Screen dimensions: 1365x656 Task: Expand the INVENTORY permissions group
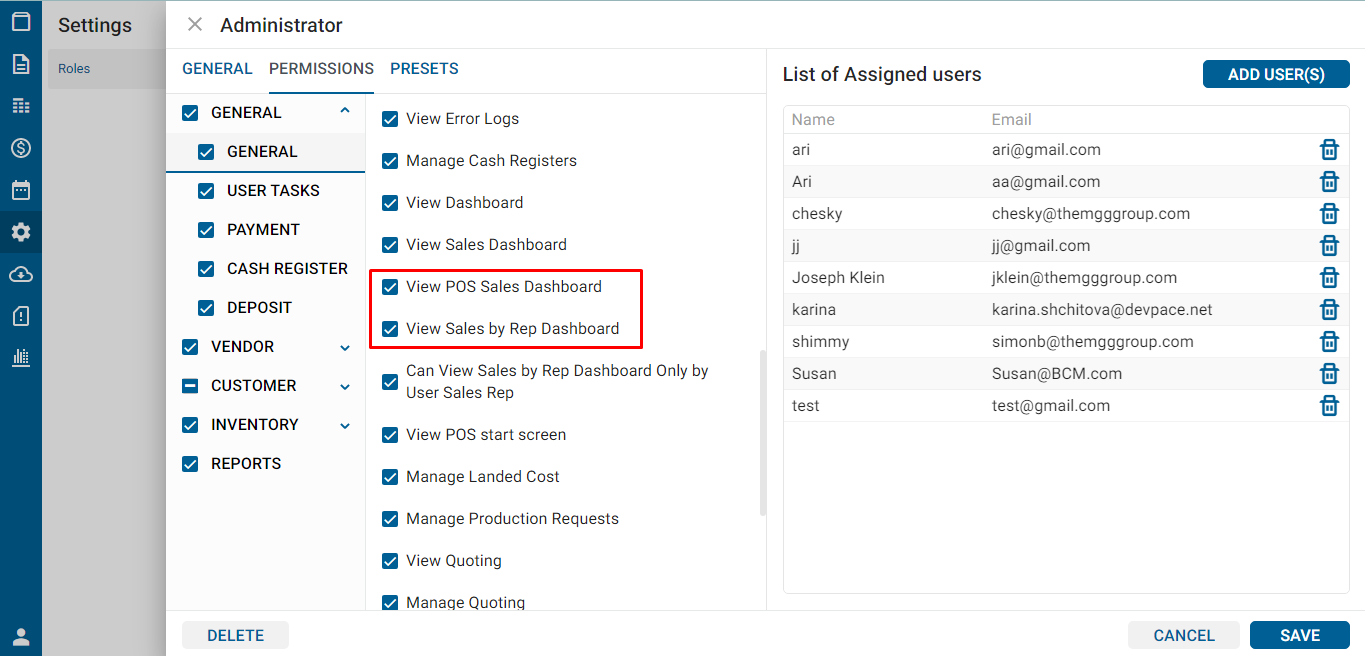(345, 426)
